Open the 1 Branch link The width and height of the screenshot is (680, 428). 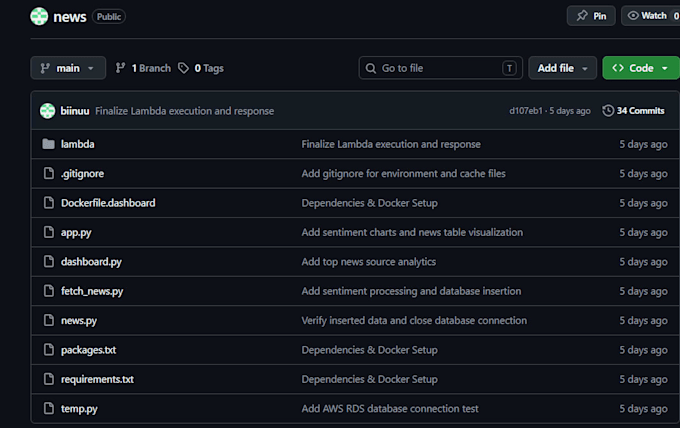click(x=143, y=68)
